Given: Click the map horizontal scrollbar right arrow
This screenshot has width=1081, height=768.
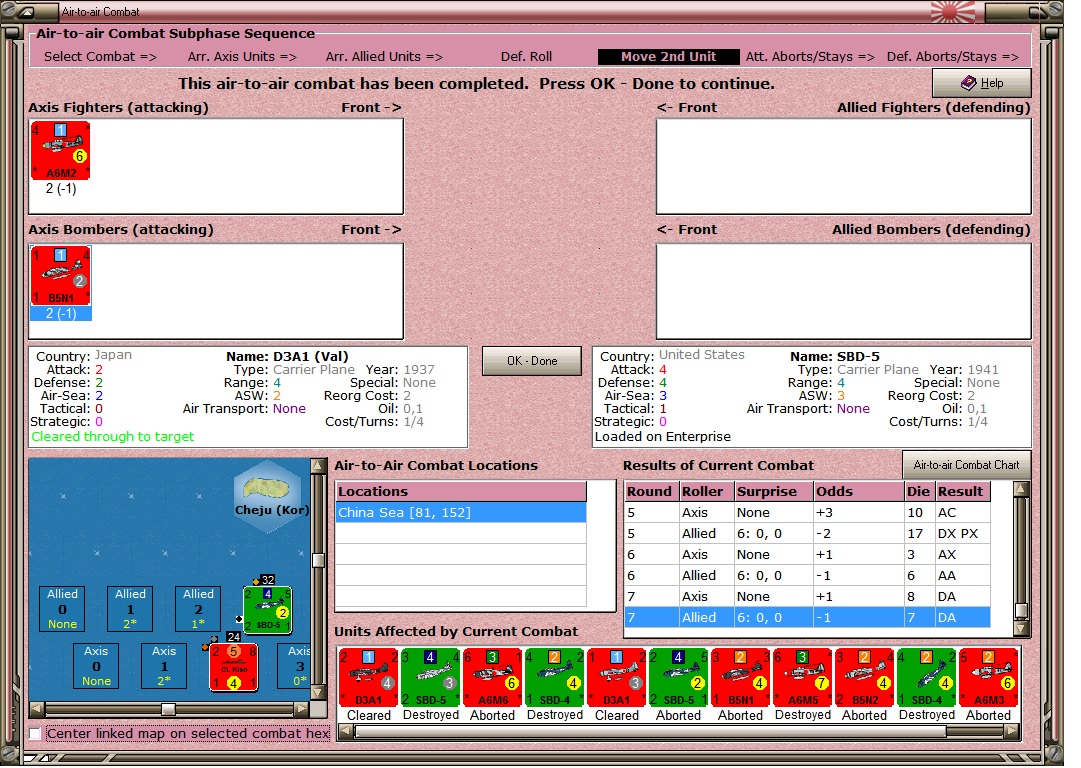Looking at the screenshot, I should (x=301, y=709).
